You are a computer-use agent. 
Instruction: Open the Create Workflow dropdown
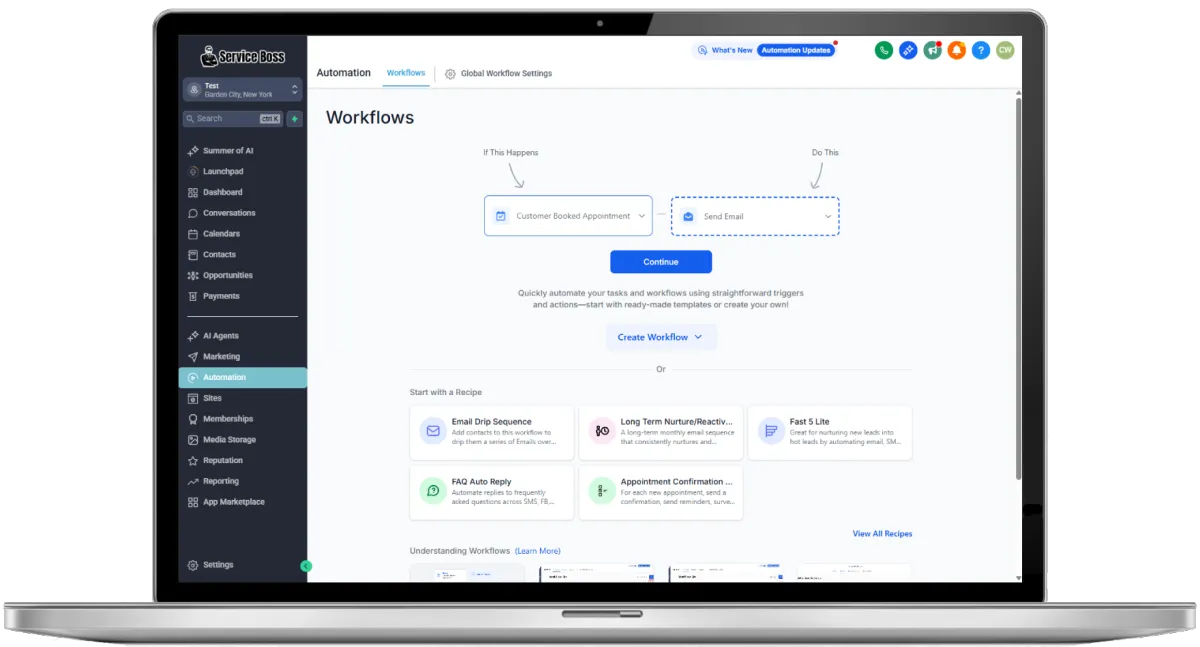pos(660,337)
